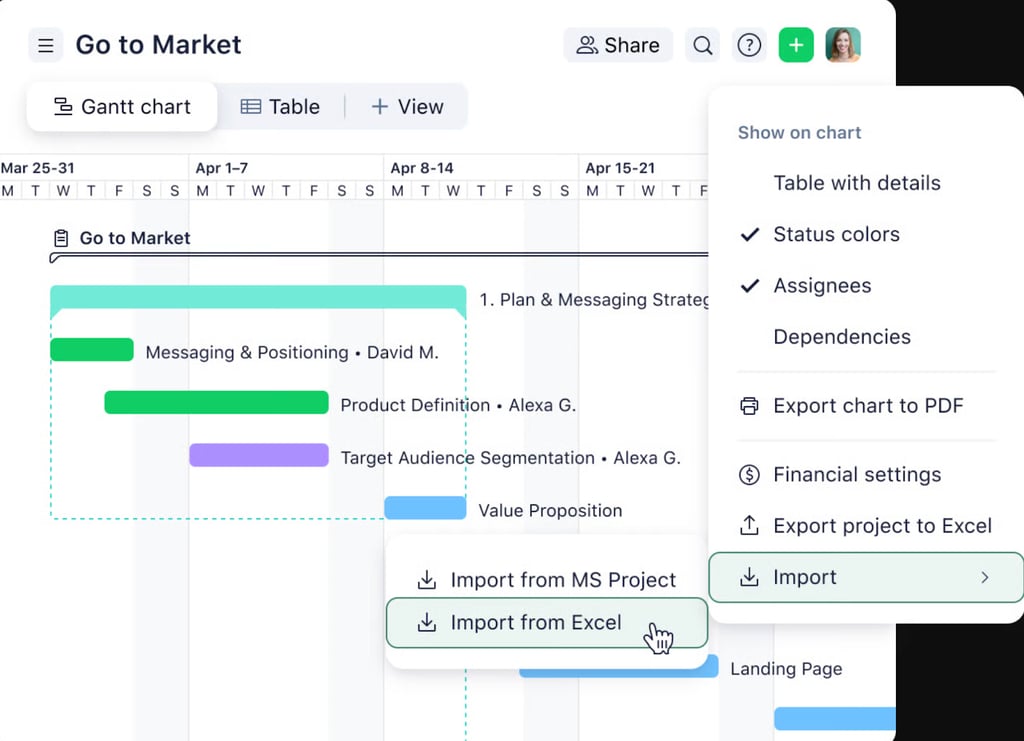Open the search icon in the top bar

coord(702,45)
